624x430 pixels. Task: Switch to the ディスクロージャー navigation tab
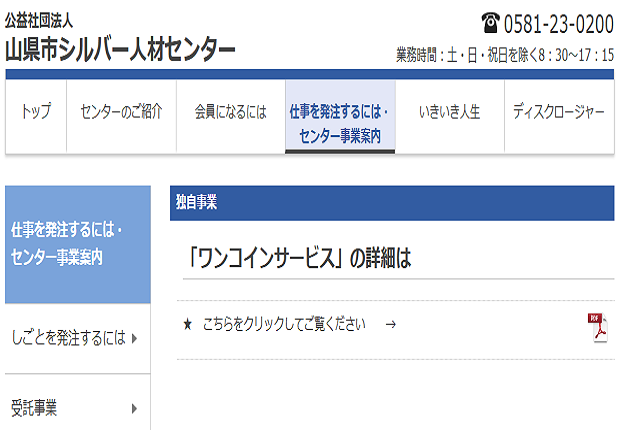558,112
